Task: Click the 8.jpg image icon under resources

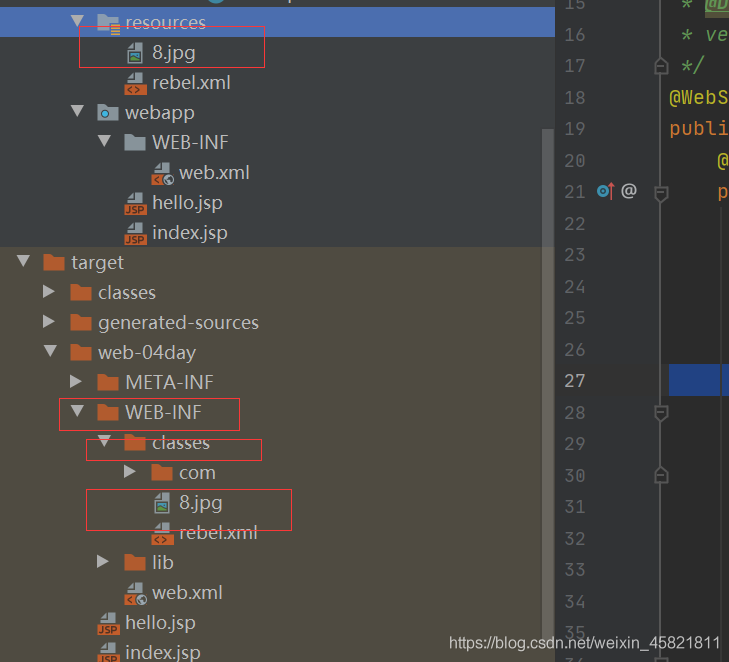Action: pos(135,53)
